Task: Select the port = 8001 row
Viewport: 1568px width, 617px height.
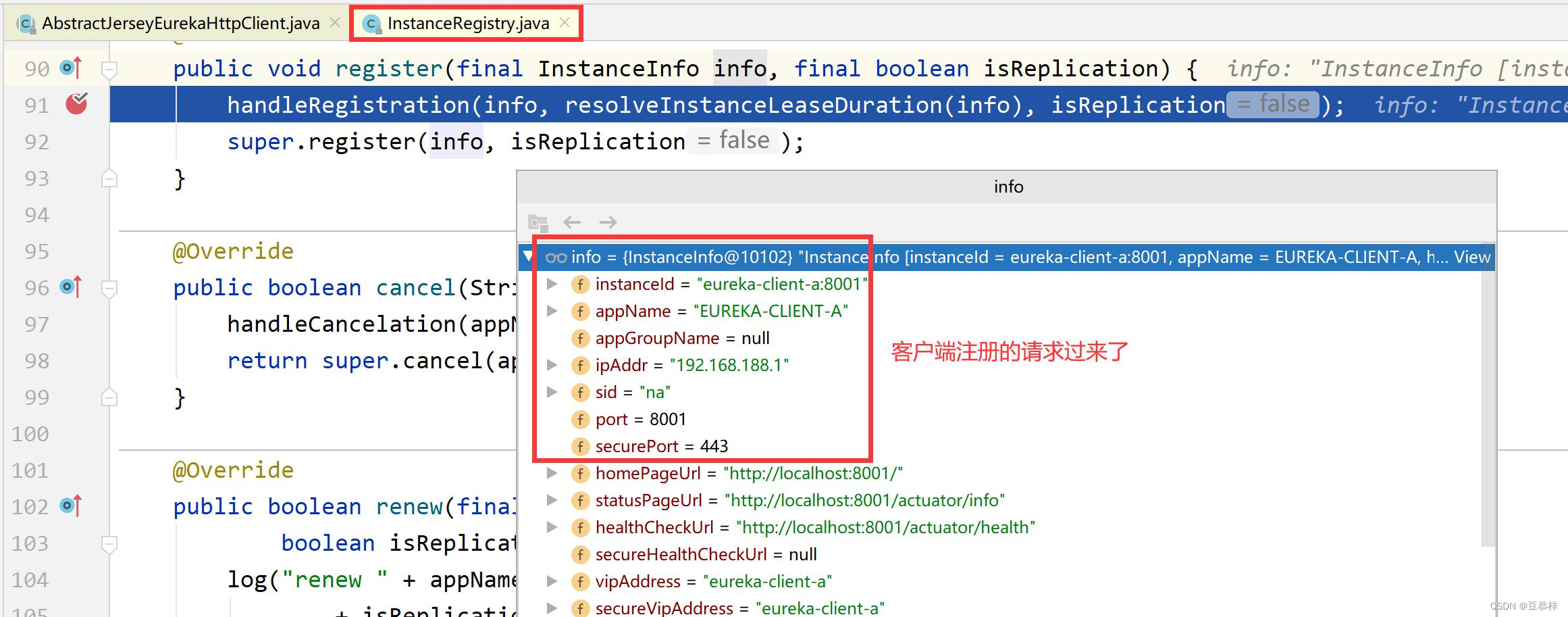Action: 999,419
